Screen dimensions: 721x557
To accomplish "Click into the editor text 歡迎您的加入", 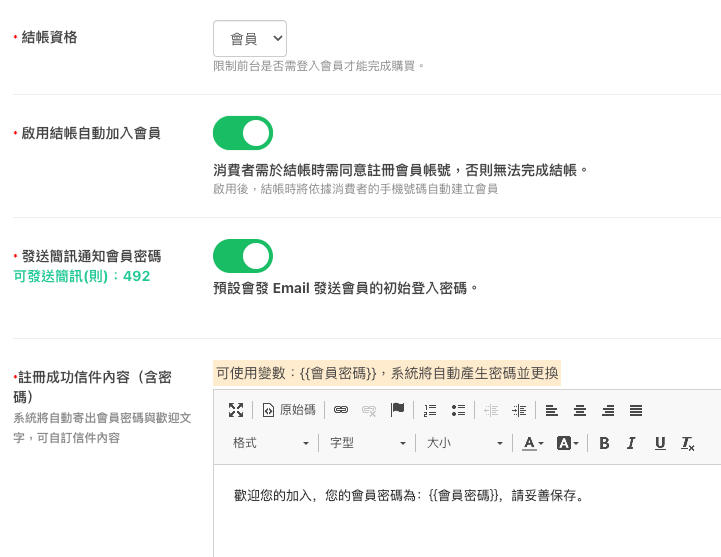I will [x=273, y=495].
